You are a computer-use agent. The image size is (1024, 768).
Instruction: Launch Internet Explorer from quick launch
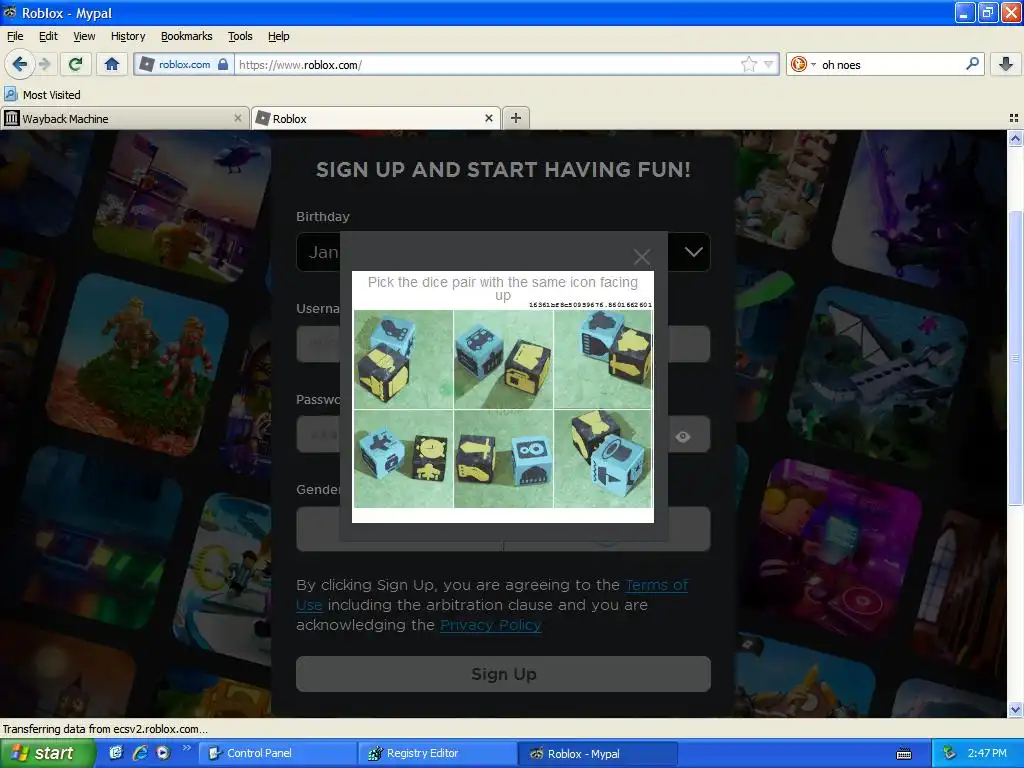pyautogui.click(x=139, y=753)
